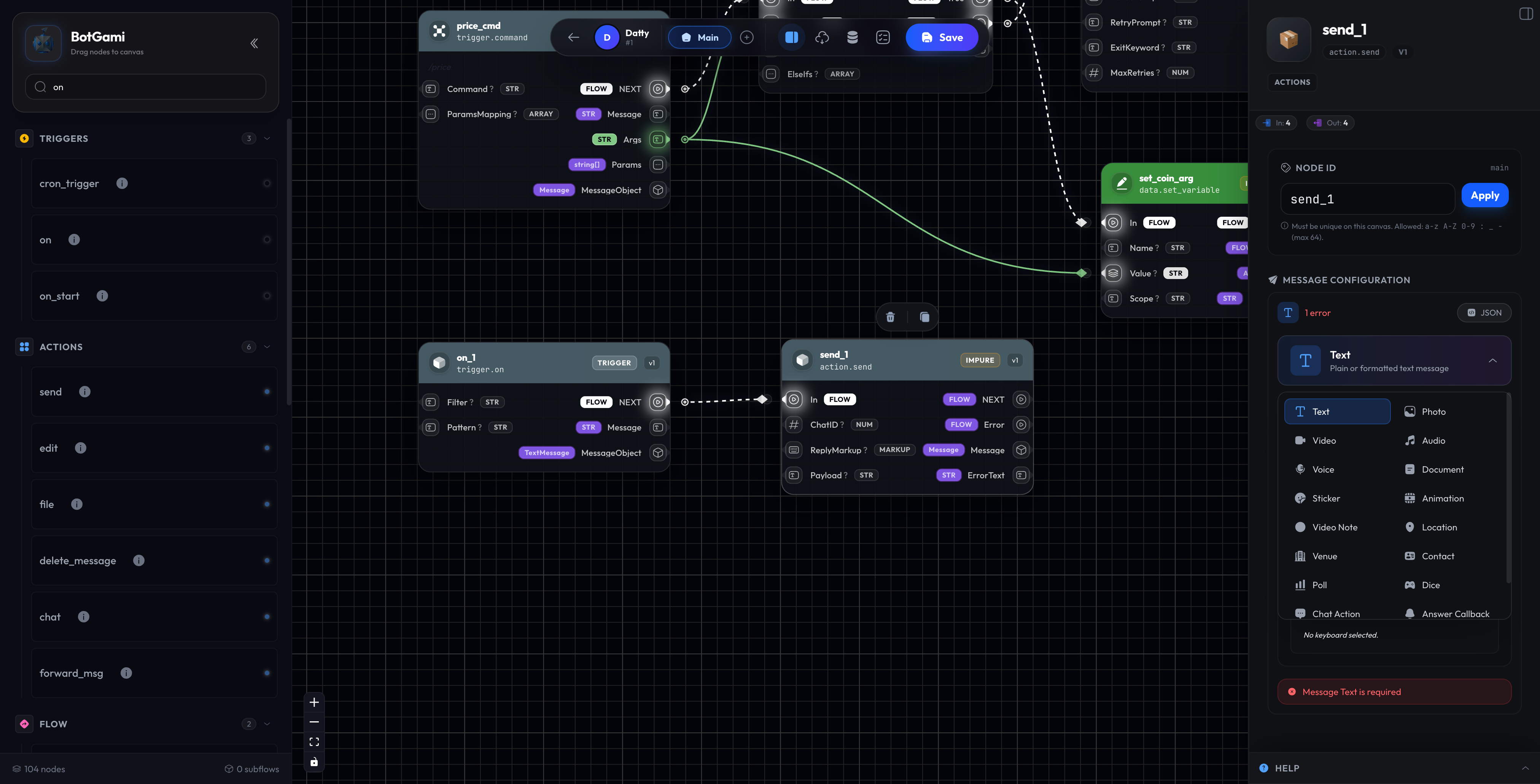Toggle the canvas lock icon
Image resolution: width=1540 pixels, height=784 pixels.
point(314,761)
